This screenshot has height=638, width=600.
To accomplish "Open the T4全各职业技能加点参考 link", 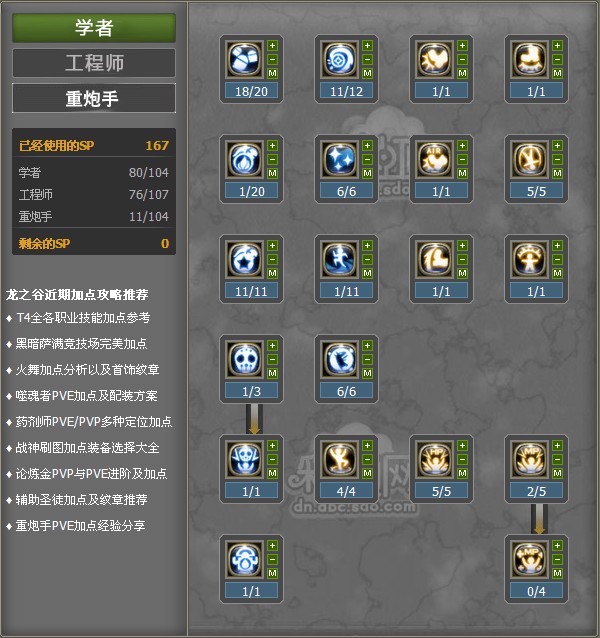I will click(x=83, y=317).
